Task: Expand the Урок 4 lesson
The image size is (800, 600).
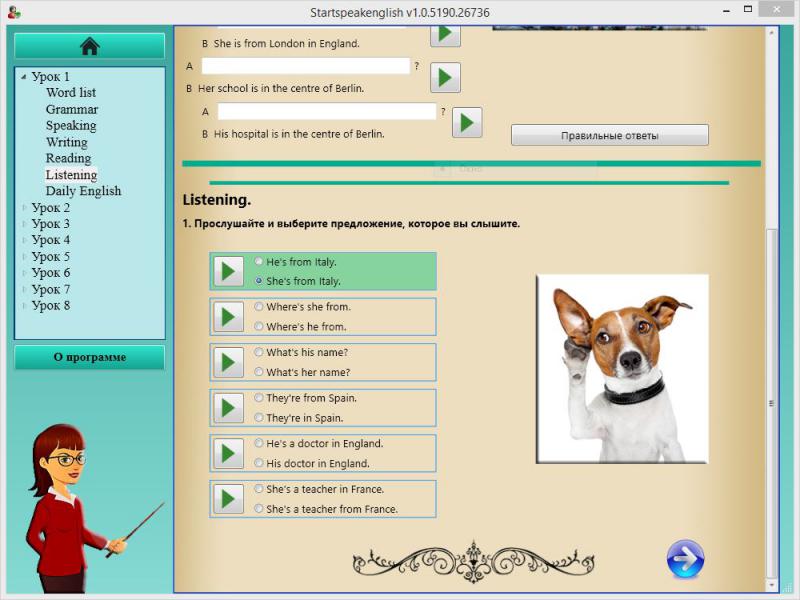Action: [x=23, y=240]
